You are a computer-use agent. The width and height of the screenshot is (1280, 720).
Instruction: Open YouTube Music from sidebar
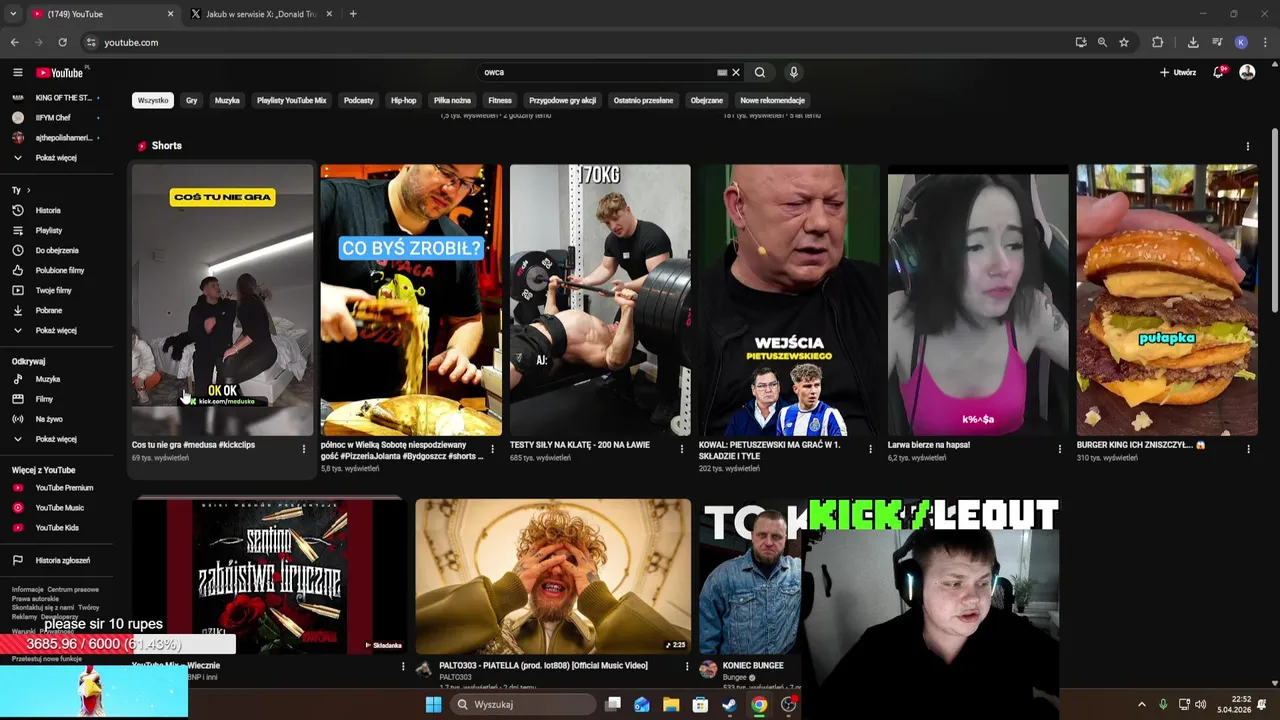click(x=59, y=508)
